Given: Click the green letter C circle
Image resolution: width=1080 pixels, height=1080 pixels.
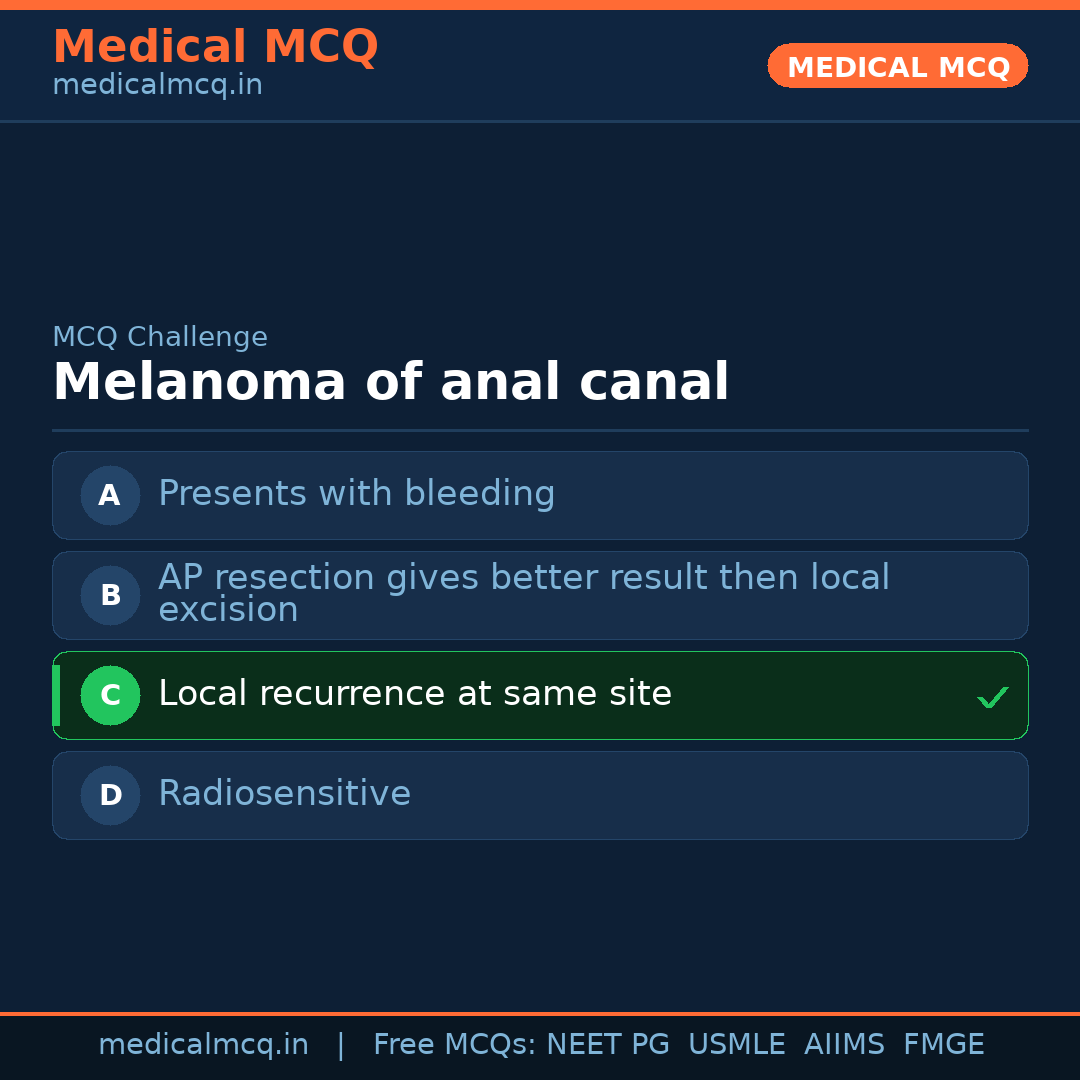Looking at the screenshot, I should click(110, 695).
